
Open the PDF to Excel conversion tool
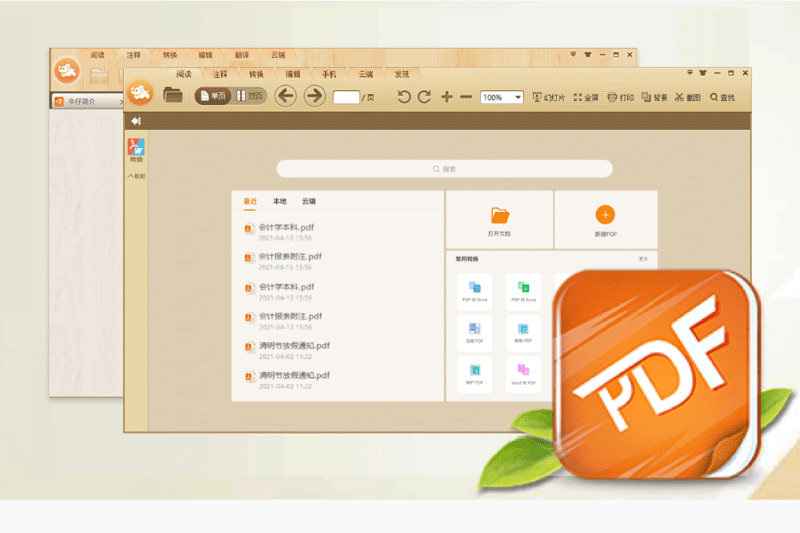(523, 289)
